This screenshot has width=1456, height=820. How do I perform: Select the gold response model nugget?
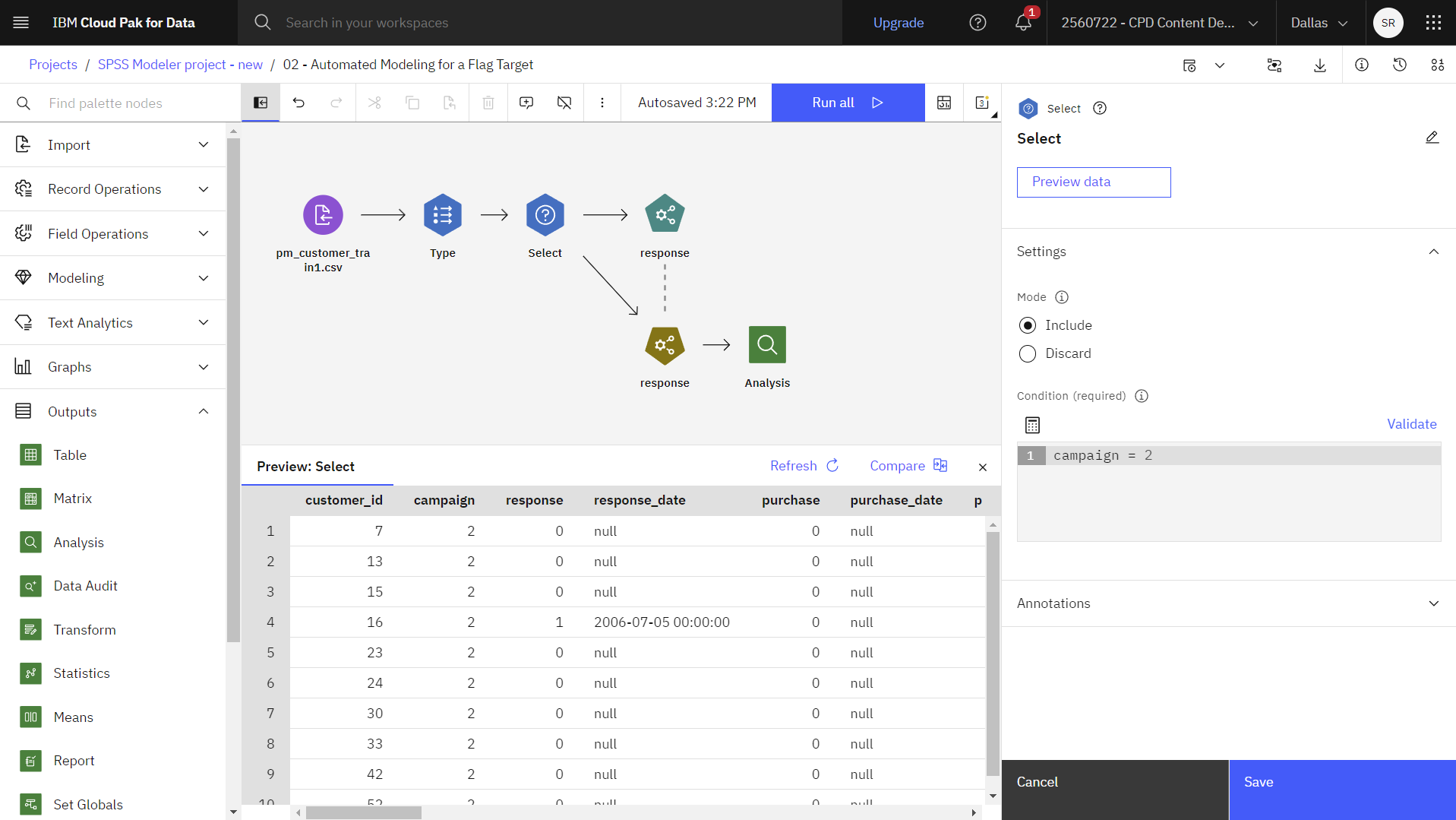tap(665, 346)
